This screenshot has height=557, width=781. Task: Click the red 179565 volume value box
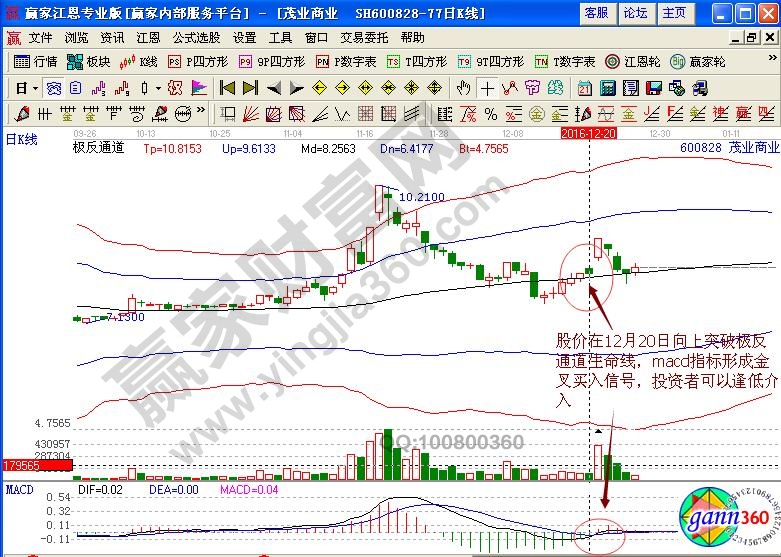38,465
